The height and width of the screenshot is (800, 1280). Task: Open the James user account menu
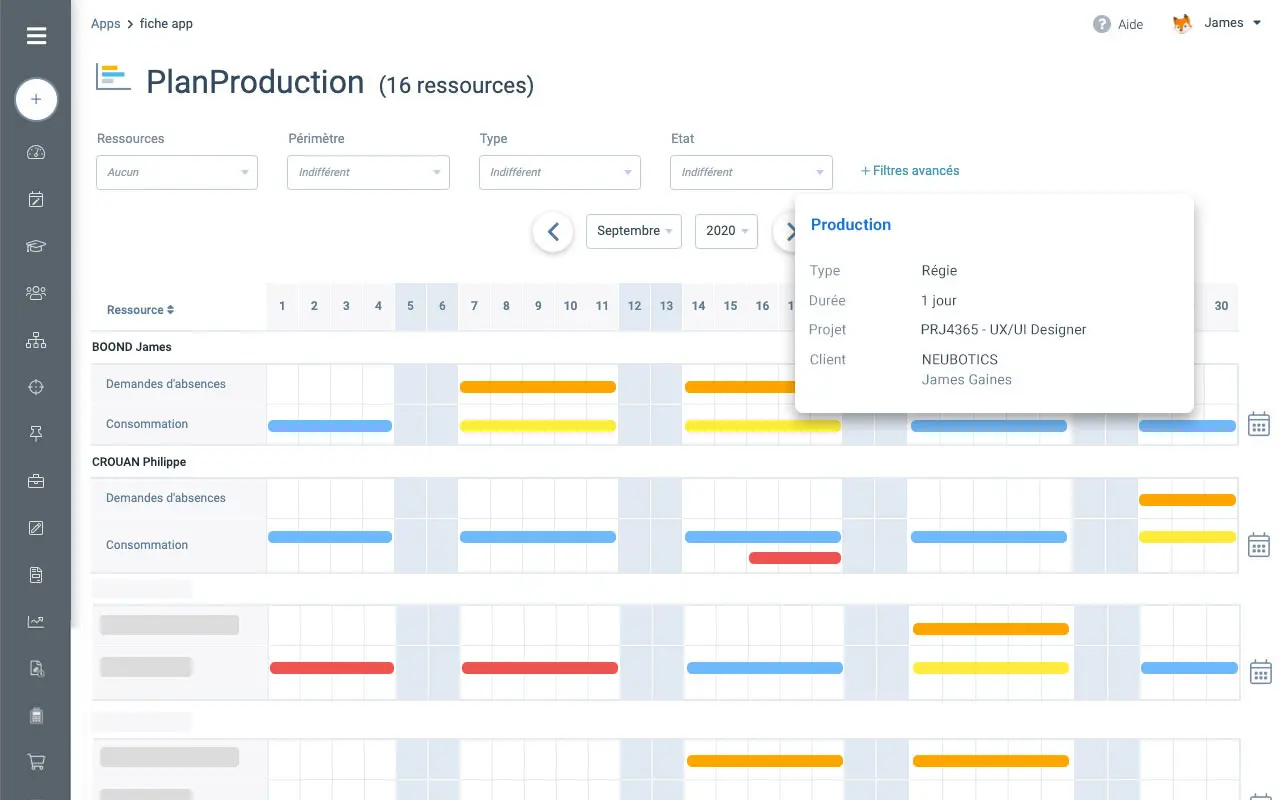tap(1217, 23)
